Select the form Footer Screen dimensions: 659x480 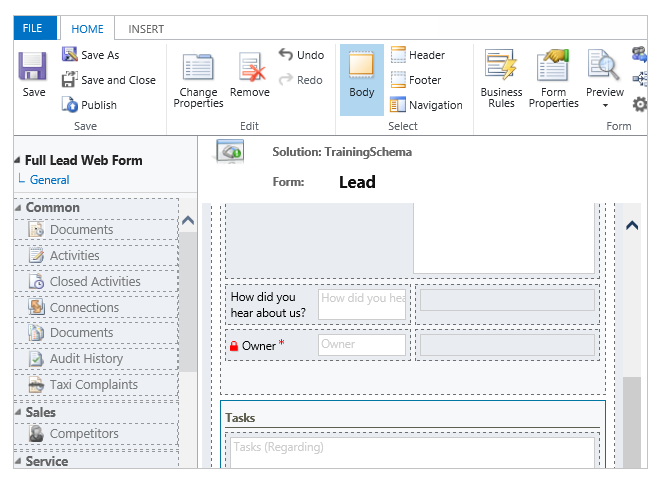click(x=416, y=79)
